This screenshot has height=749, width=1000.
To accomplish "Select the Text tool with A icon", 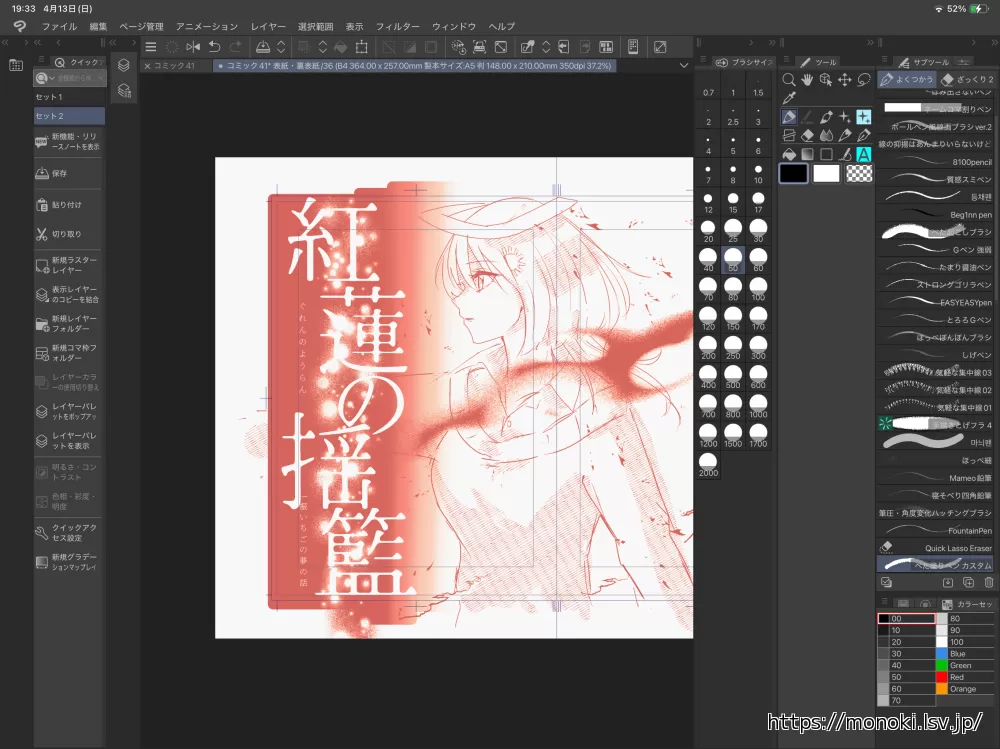I will (x=863, y=154).
